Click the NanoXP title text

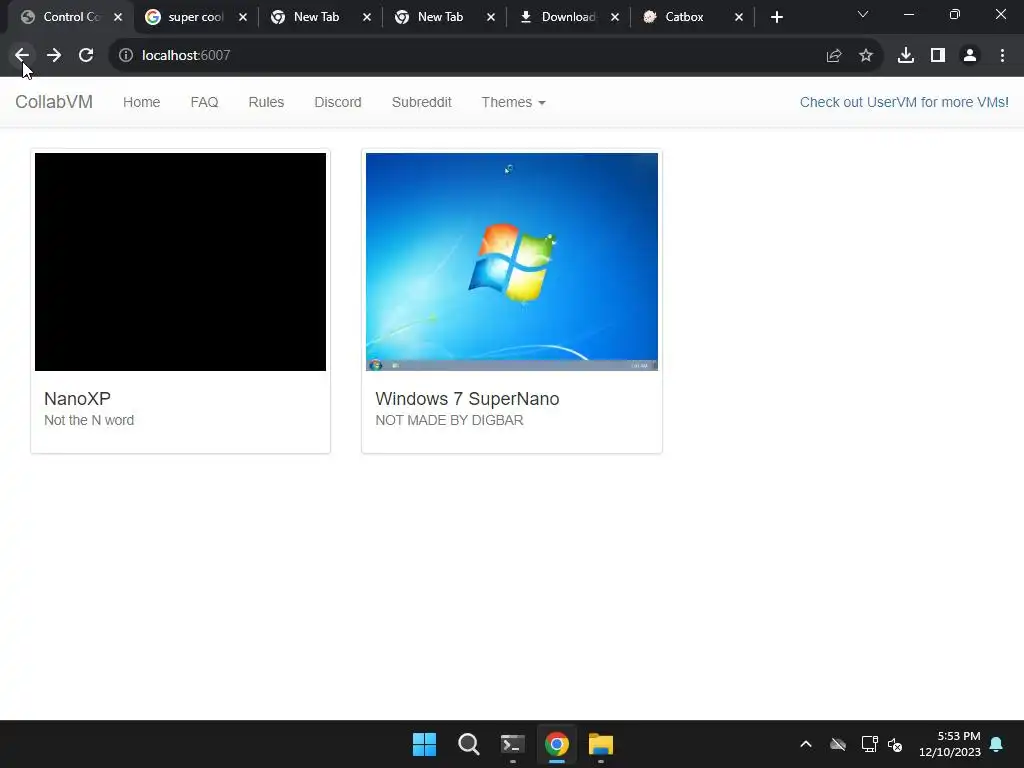[x=77, y=398]
